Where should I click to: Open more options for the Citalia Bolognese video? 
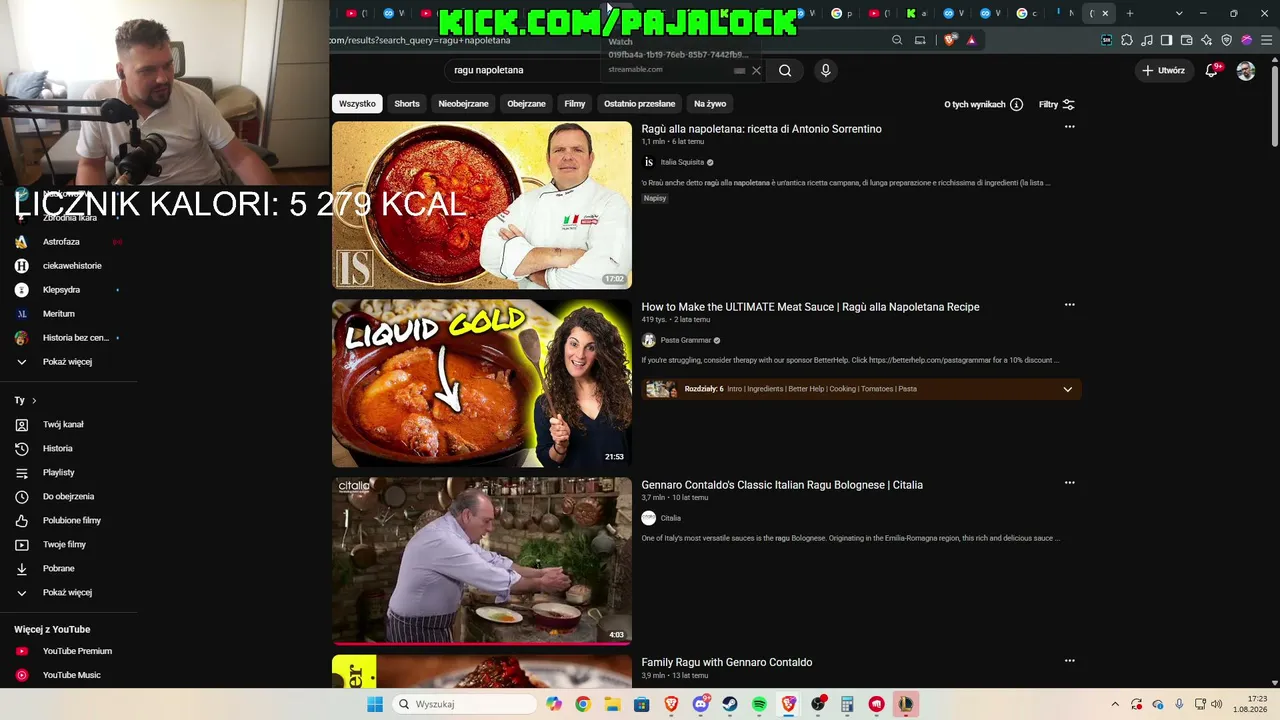pos(1069,483)
